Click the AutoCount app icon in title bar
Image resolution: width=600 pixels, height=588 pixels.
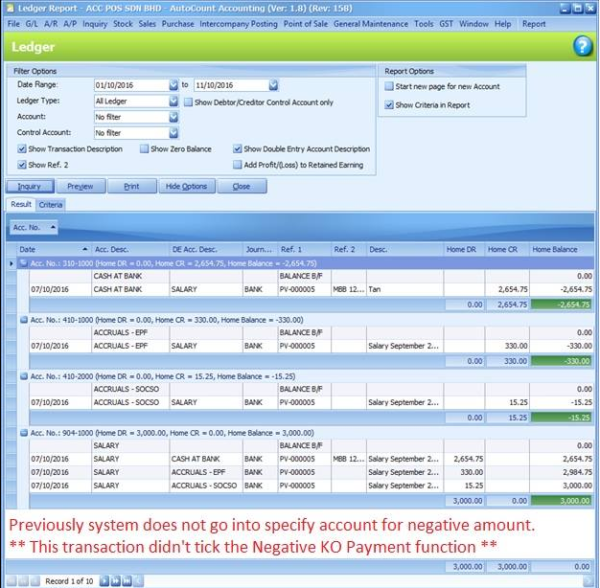click(x=10, y=8)
